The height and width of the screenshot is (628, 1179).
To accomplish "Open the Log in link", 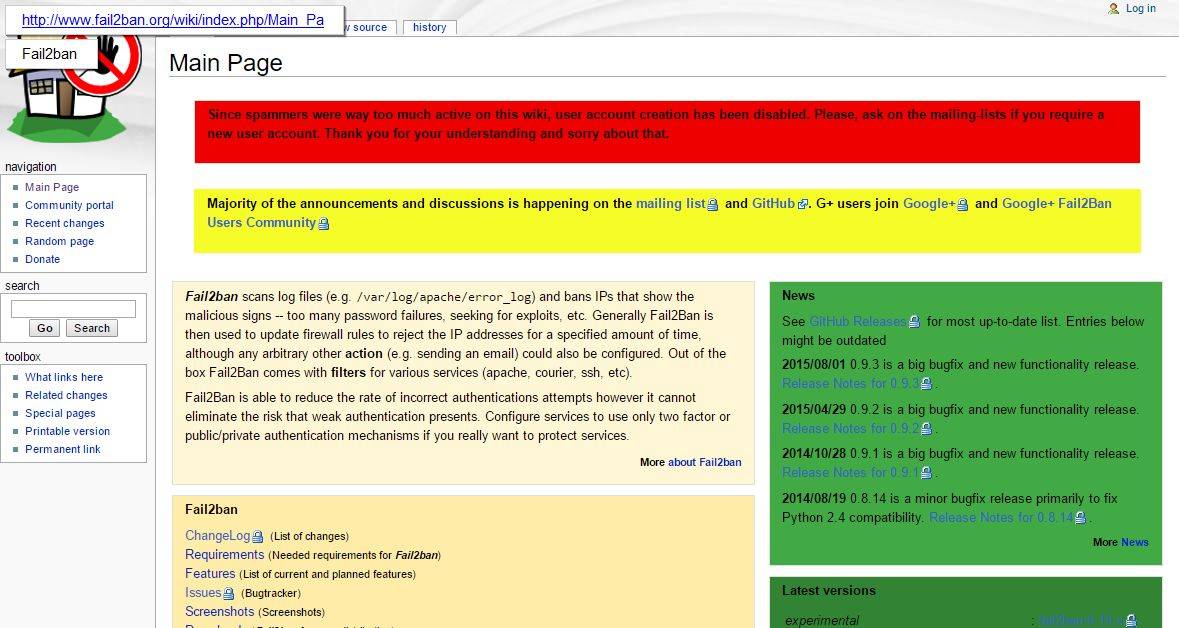I will [1141, 8].
